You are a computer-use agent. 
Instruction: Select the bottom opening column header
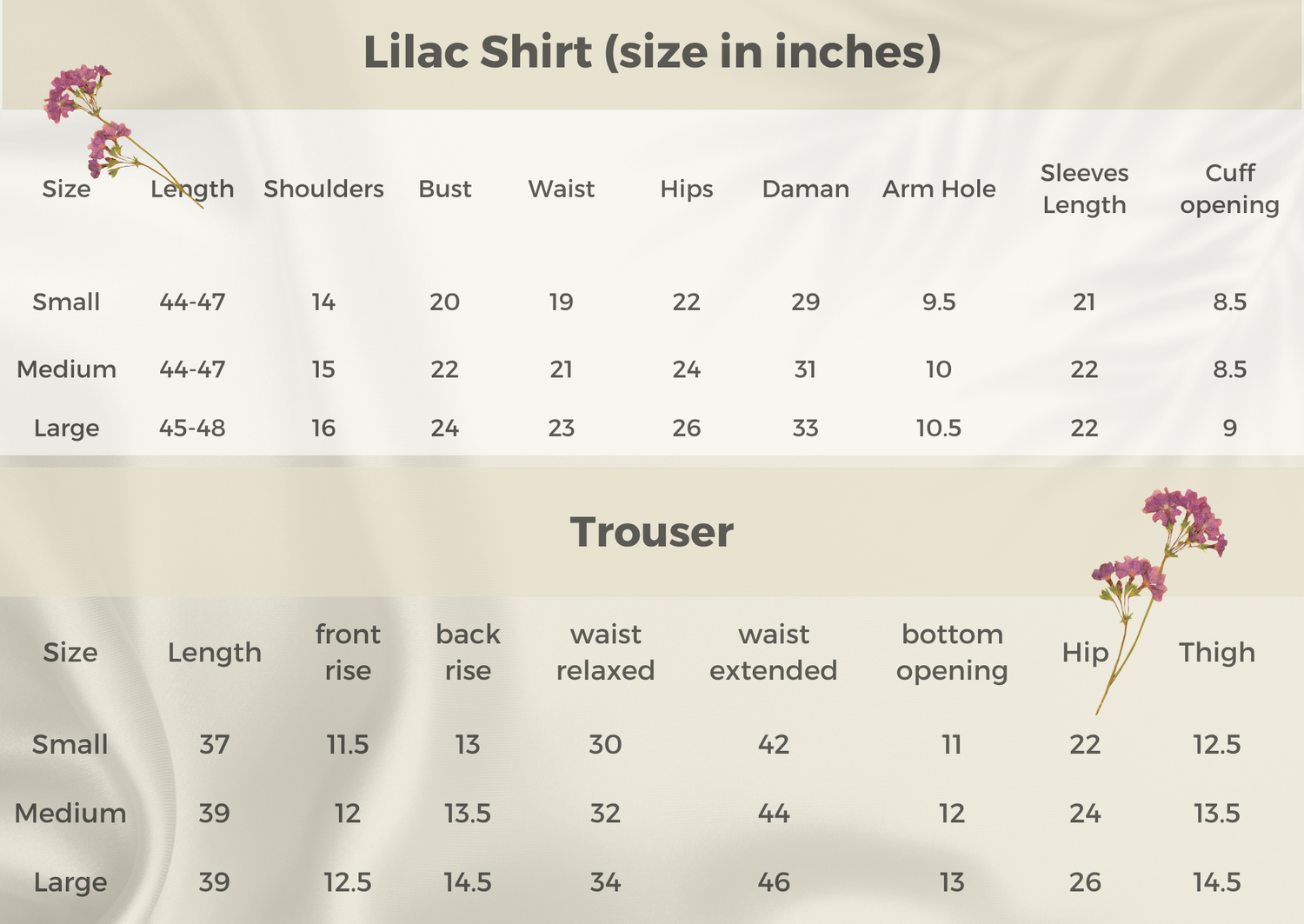pyautogui.click(x=952, y=652)
